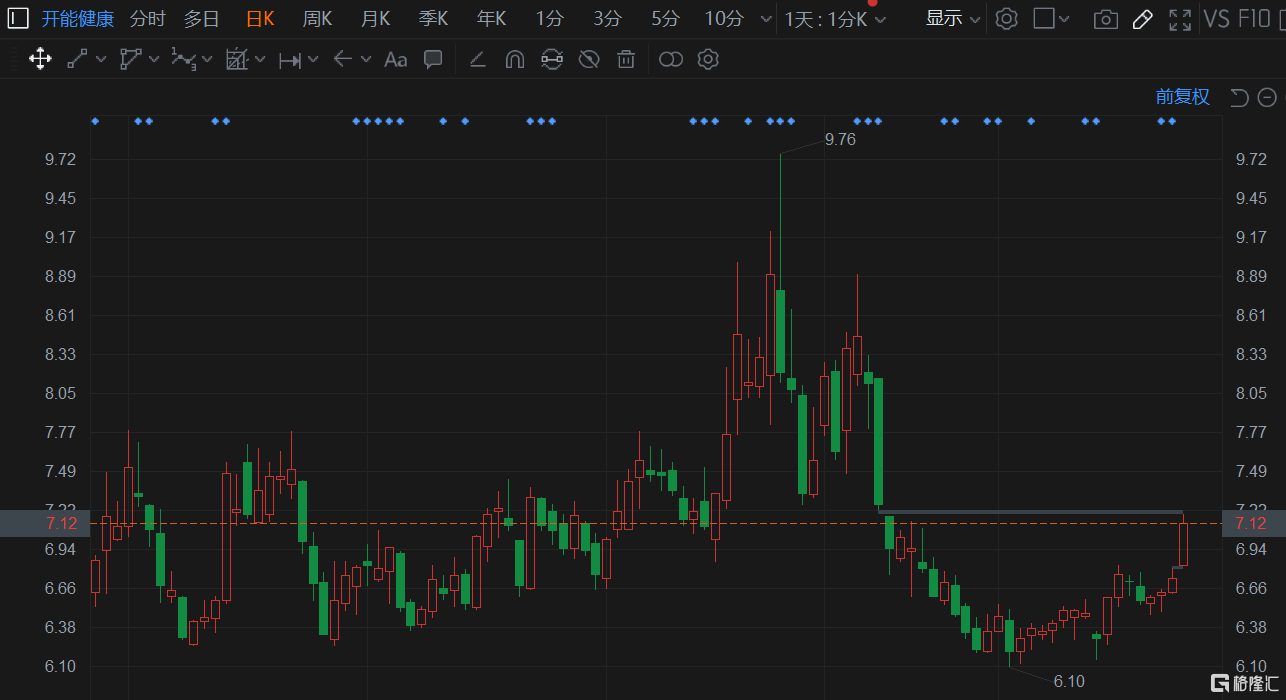Click the red 7.12 right axis price tag
The height and width of the screenshot is (700, 1286).
(x=1254, y=524)
